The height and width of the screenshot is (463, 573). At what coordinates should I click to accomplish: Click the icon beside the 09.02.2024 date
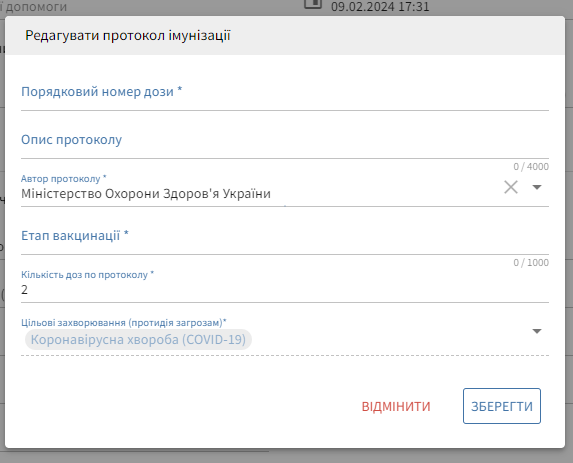pos(313,4)
